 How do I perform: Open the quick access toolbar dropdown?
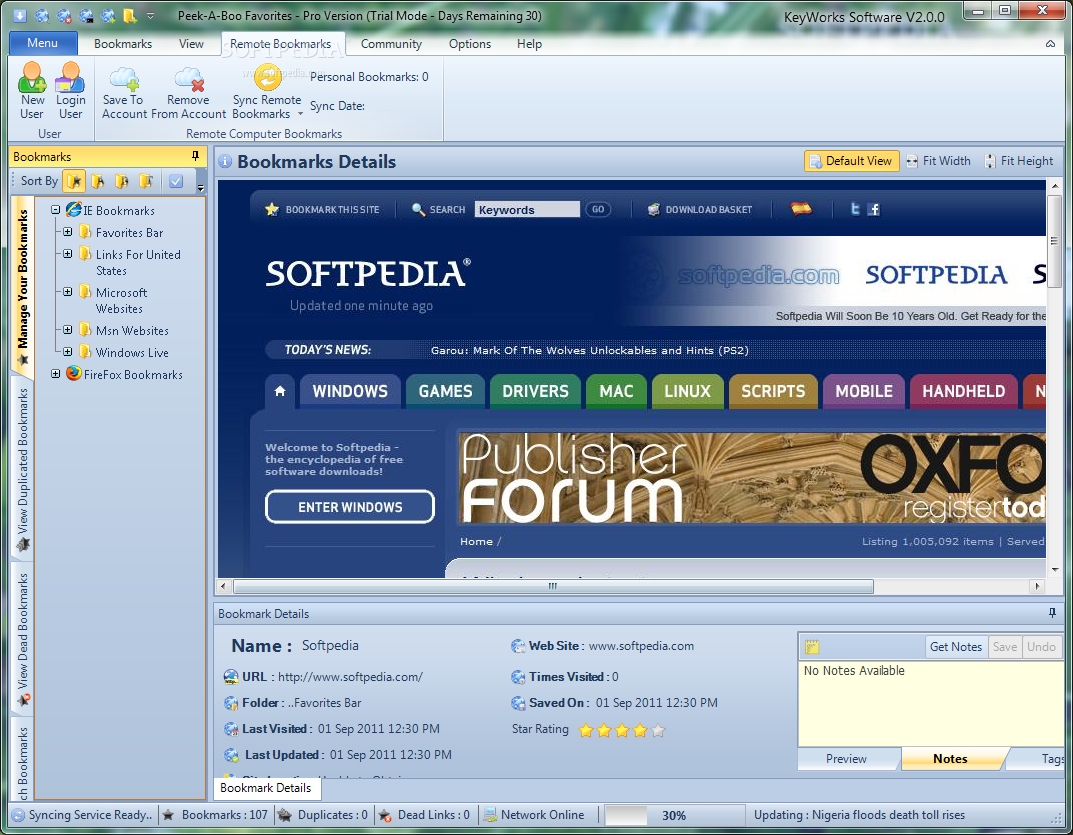[151, 16]
